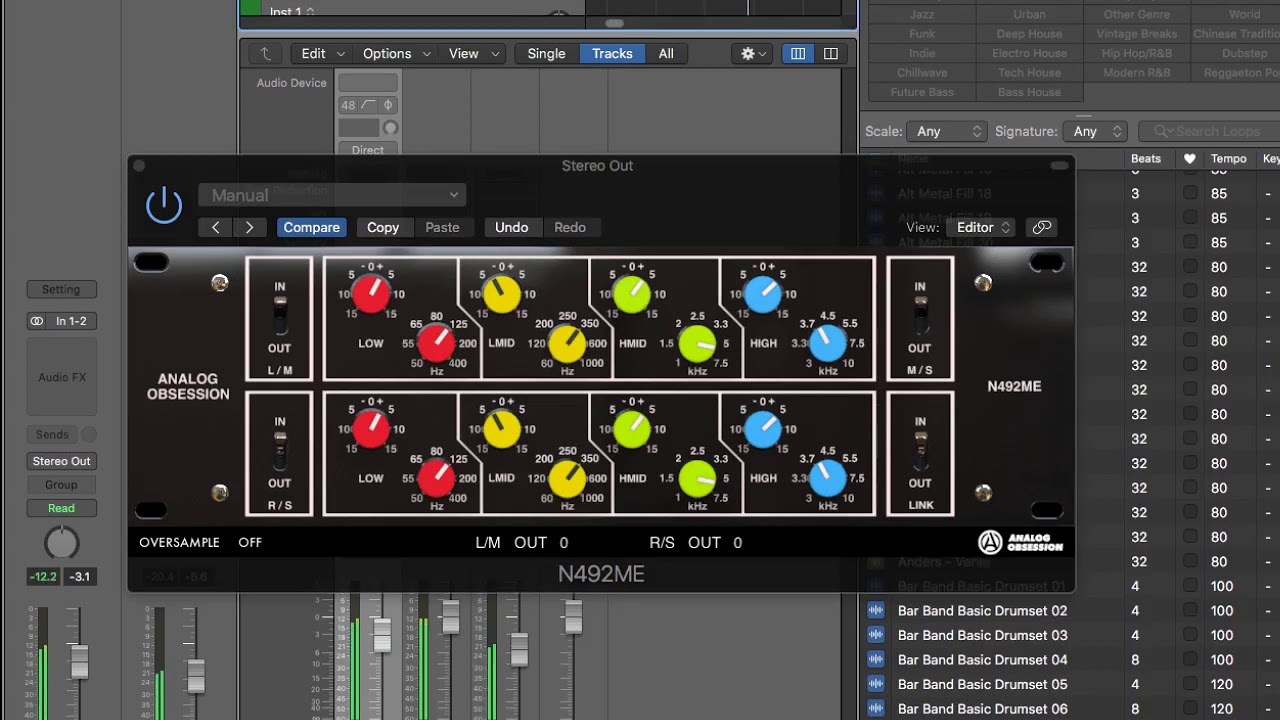Screen dimensions: 1280x720
Task: Click the Search Loops field
Action: [1208, 131]
